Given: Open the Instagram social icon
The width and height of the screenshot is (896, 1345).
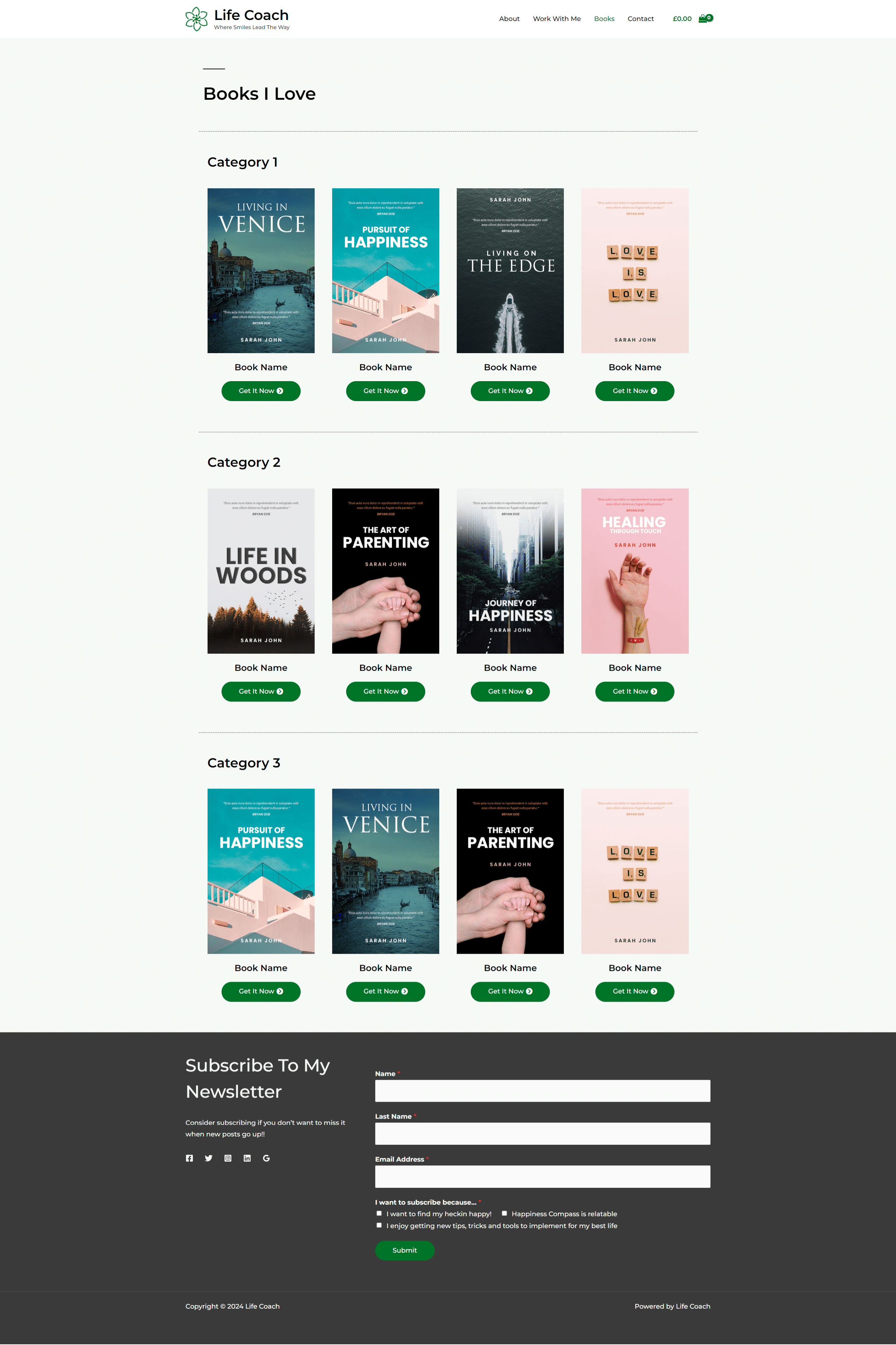Looking at the screenshot, I should pyautogui.click(x=228, y=1158).
